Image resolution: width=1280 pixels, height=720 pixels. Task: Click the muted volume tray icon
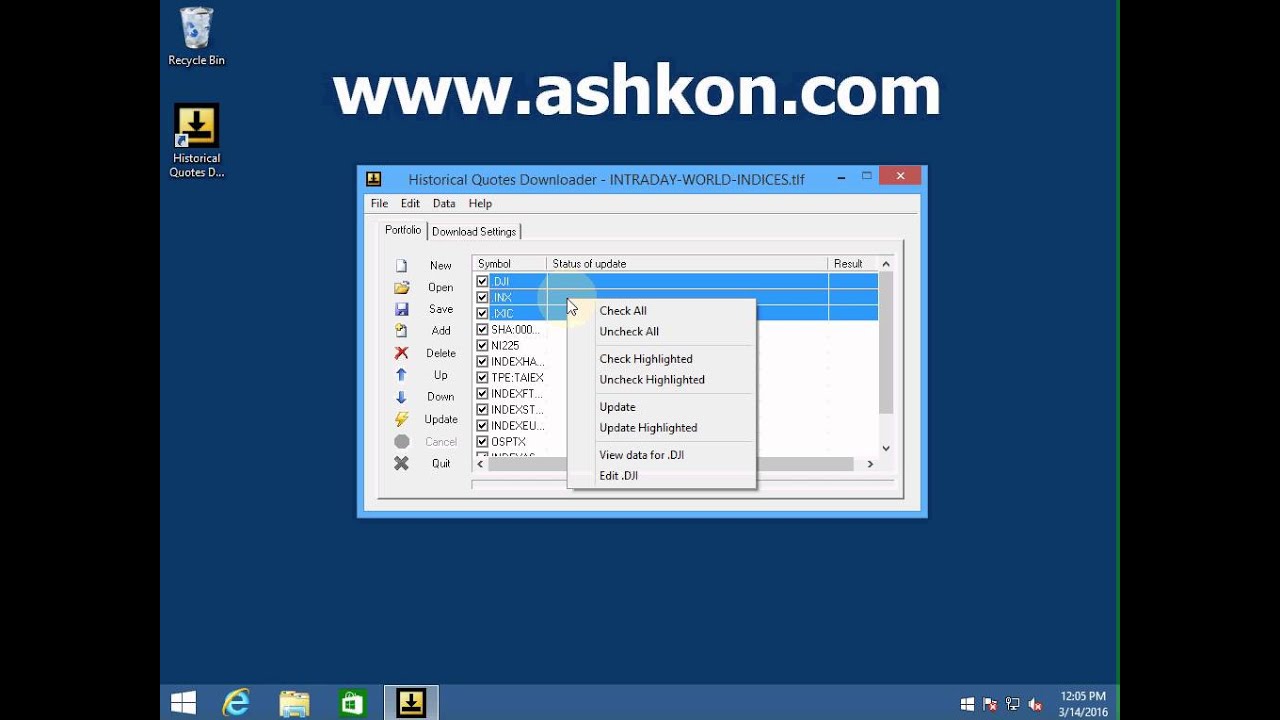point(1034,704)
